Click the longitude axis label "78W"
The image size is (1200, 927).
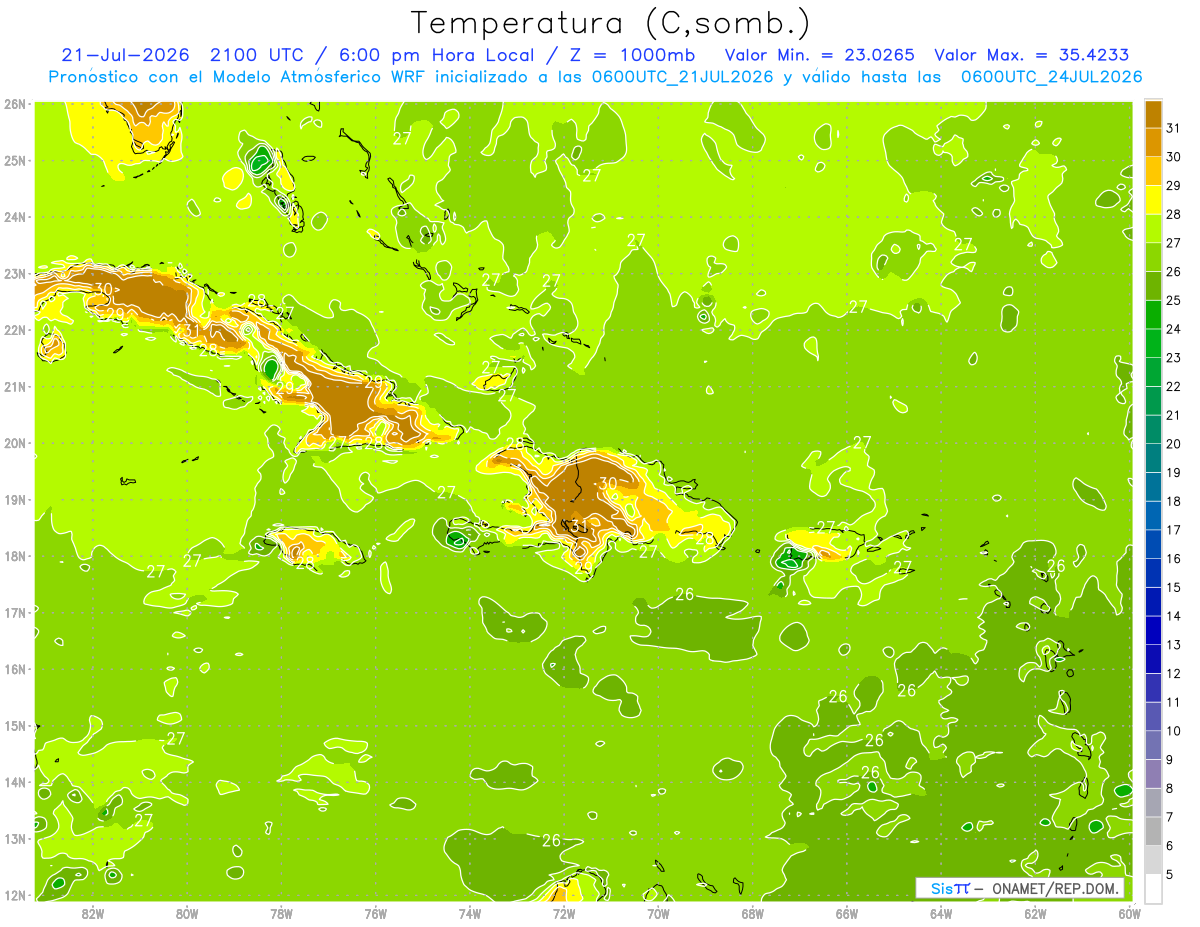pos(281,913)
